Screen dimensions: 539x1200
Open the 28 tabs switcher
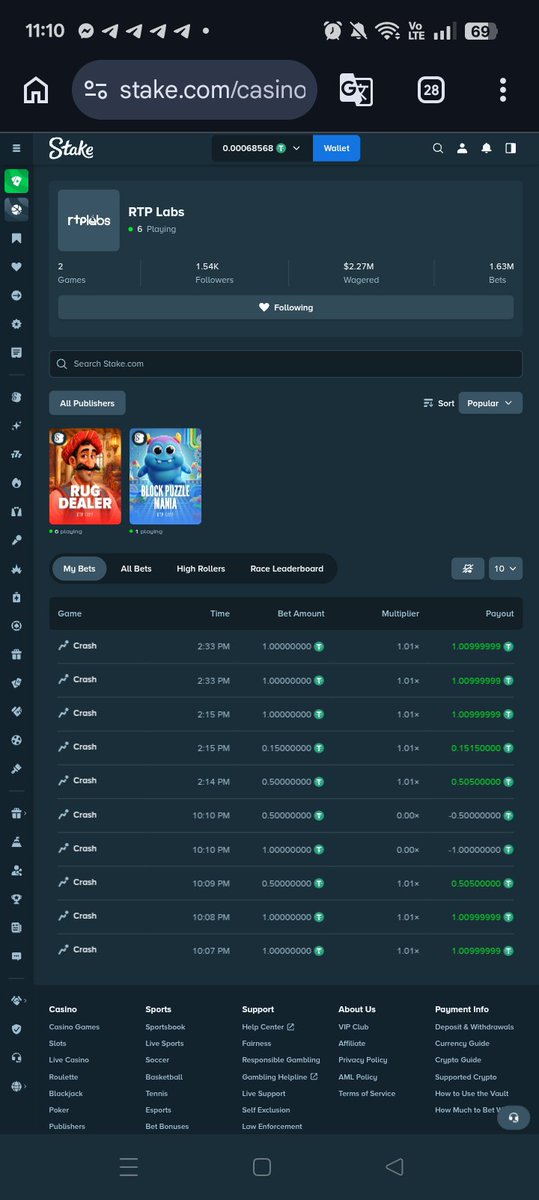(x=431, y=90)
